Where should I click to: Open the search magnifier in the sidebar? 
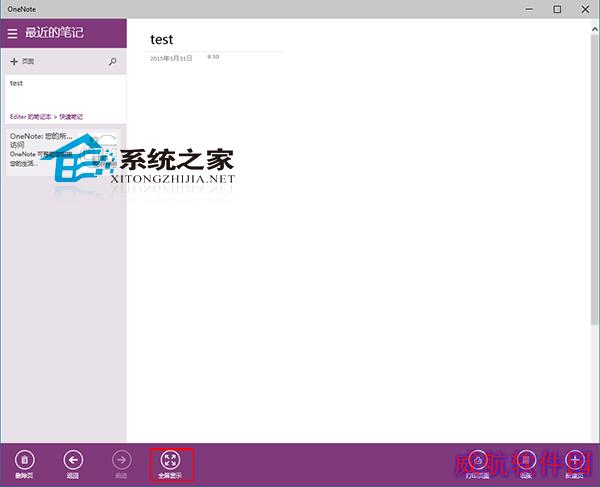[x=112, y=61]
